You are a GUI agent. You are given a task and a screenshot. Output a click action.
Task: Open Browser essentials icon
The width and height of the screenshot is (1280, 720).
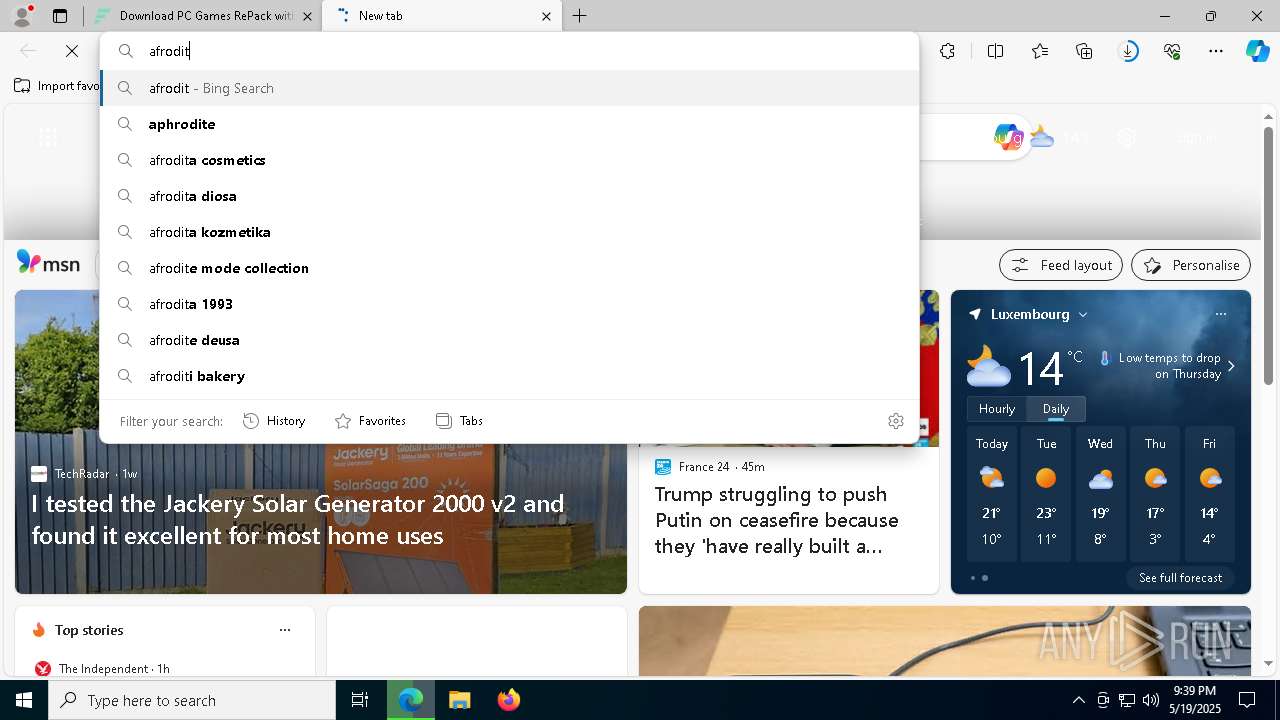coord(1172,51)
